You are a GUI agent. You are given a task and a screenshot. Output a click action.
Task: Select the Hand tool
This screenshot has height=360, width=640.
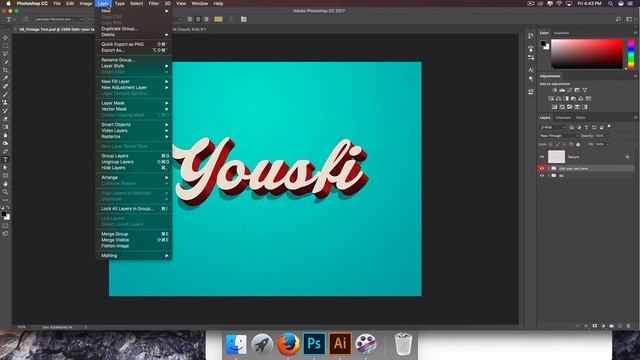click(5, 184)
